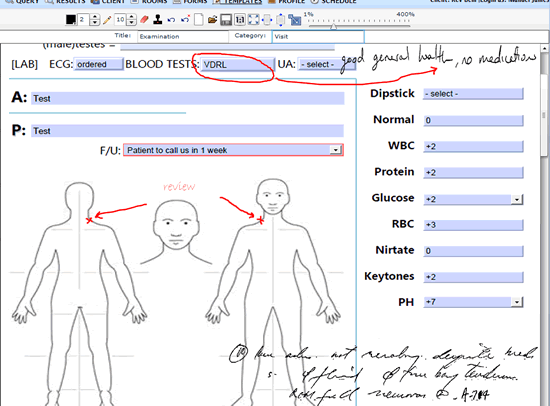Screen dimensions: 550x406
Task: Decrease pen width with the down arrow
Action: tap(94, 22)
